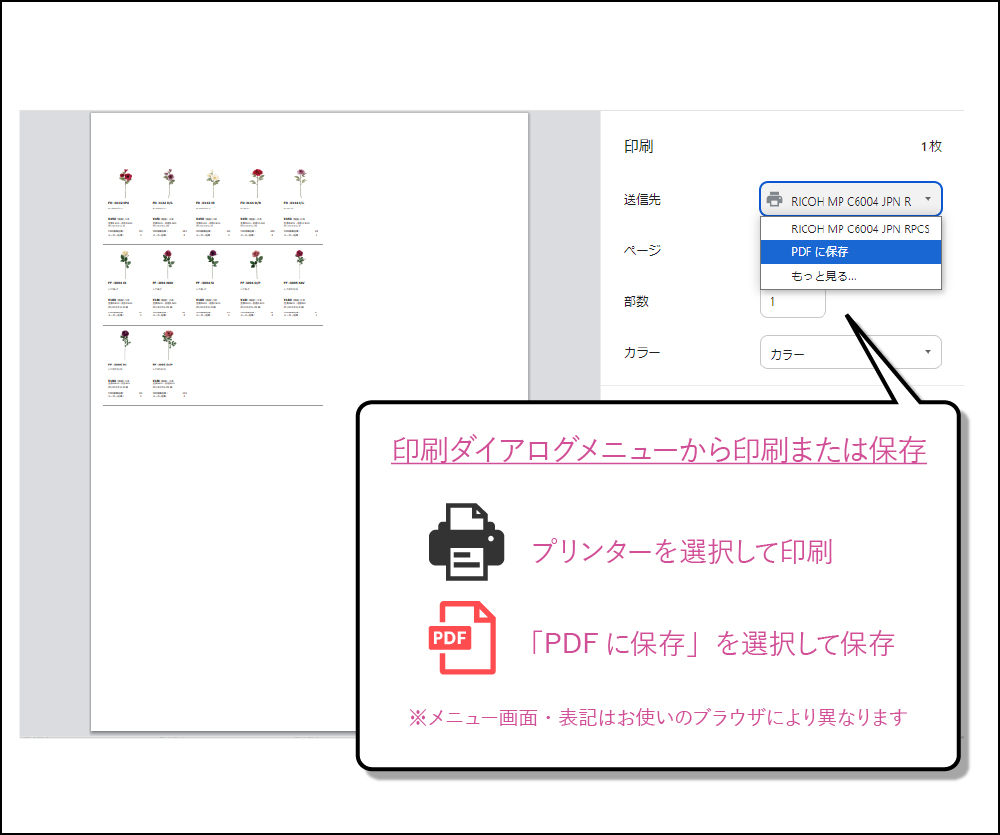
Task: Click the first flower image in preview's top row
Action: click(x=125, y=184)
